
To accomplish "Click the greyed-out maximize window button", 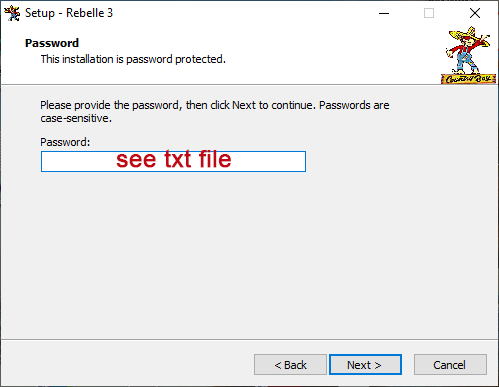I will (429, 13).
